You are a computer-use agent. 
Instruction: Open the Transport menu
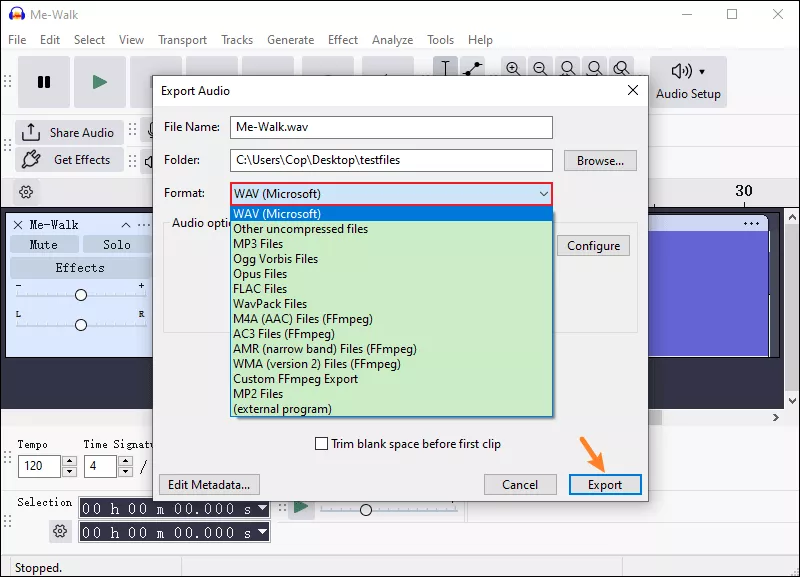click(x=183, y=40)
